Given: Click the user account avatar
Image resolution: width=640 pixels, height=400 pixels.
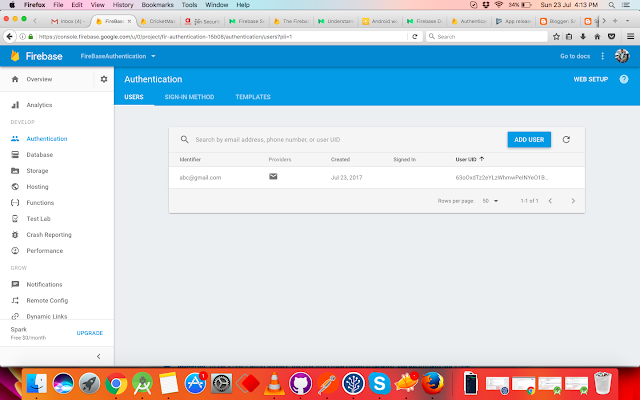Looking at the screenshot, I should click(x=622, y=56).
